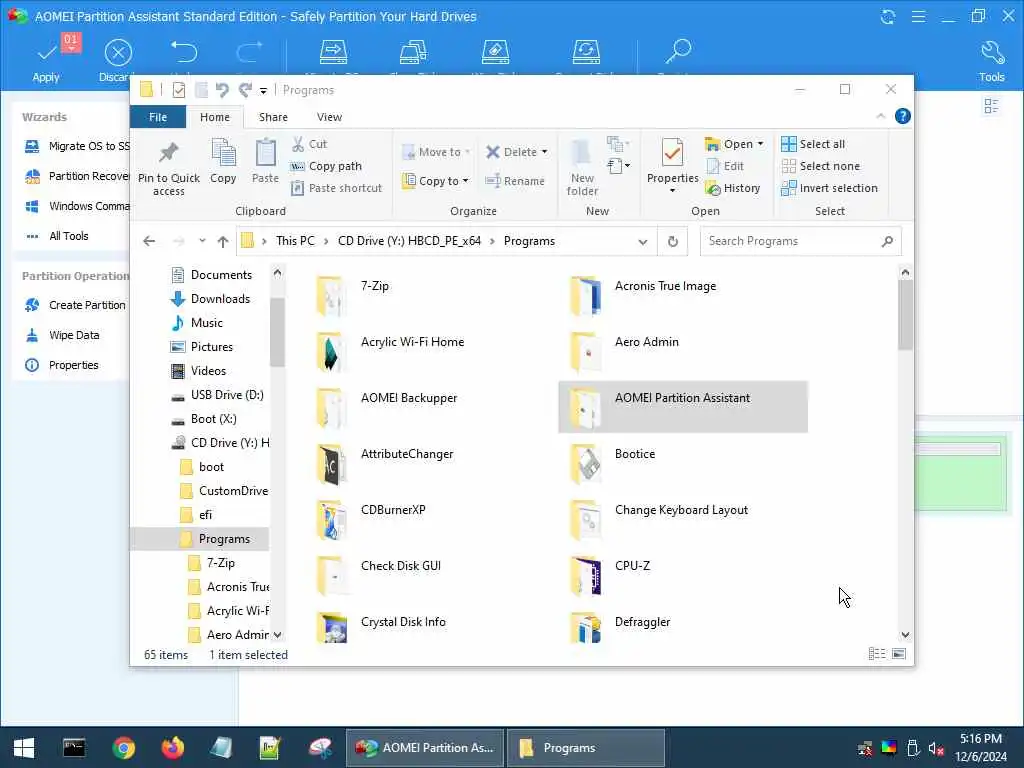1024x768 pixels.
Task: Click chevron after This PC in address bar
Action: click(326, 242)
